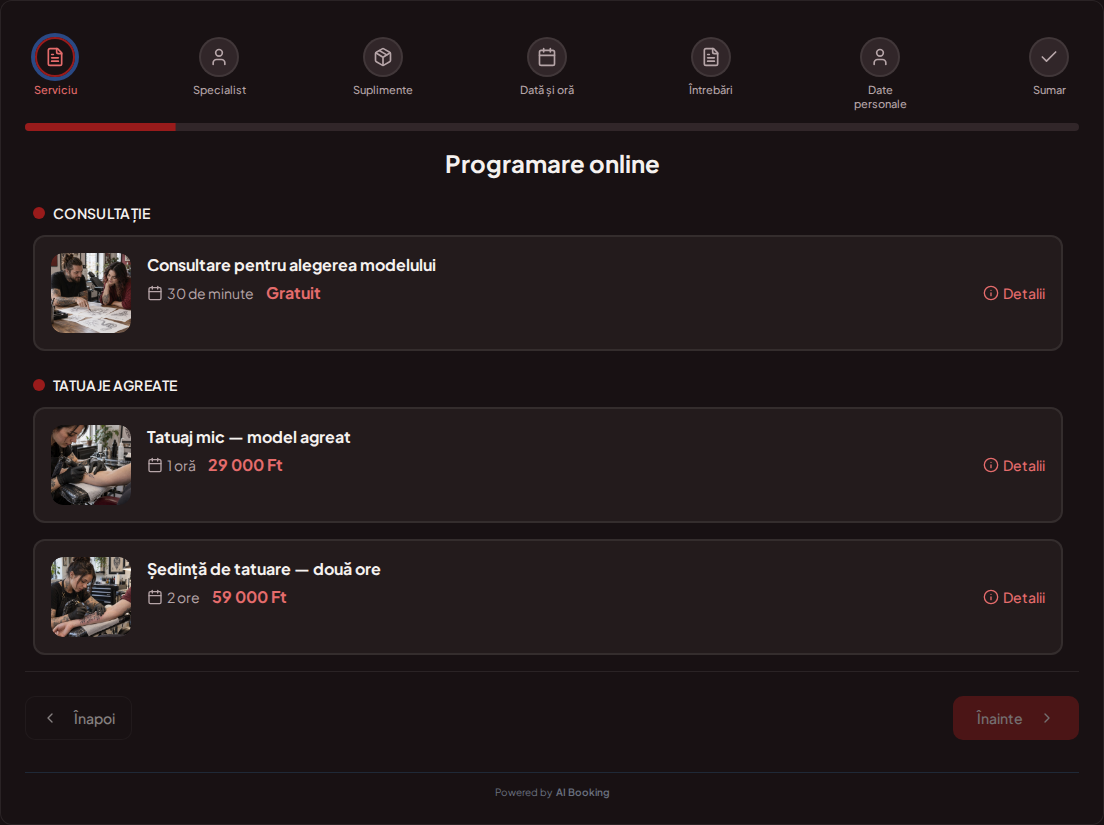Image resolution: width=1104 pixels, height=825 pixels.
Task: Click the Sumar step checkmark icon
Action: (x=1049, y=57)
